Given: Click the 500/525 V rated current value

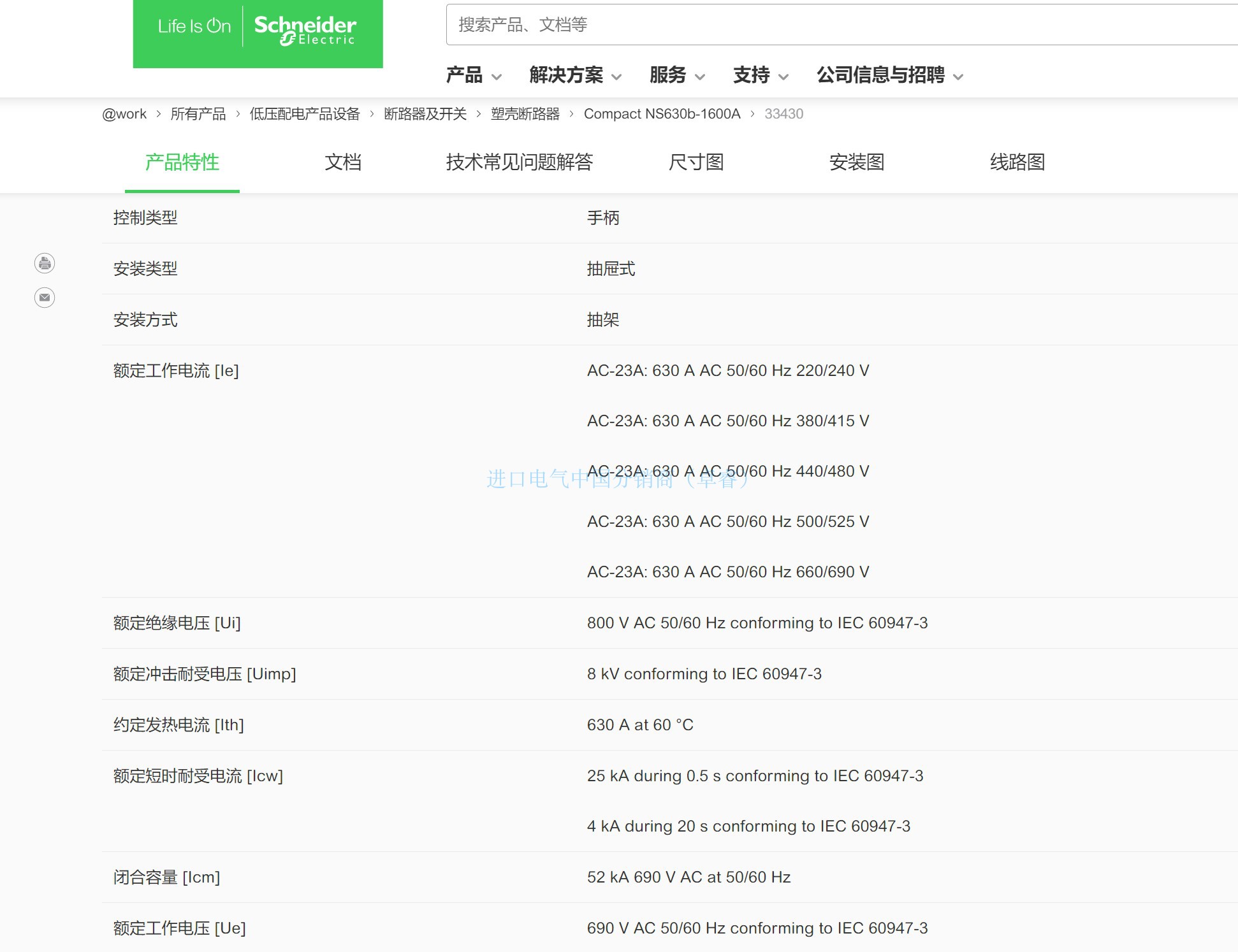Looking at the screenshot, I should (x=728, y=522).
